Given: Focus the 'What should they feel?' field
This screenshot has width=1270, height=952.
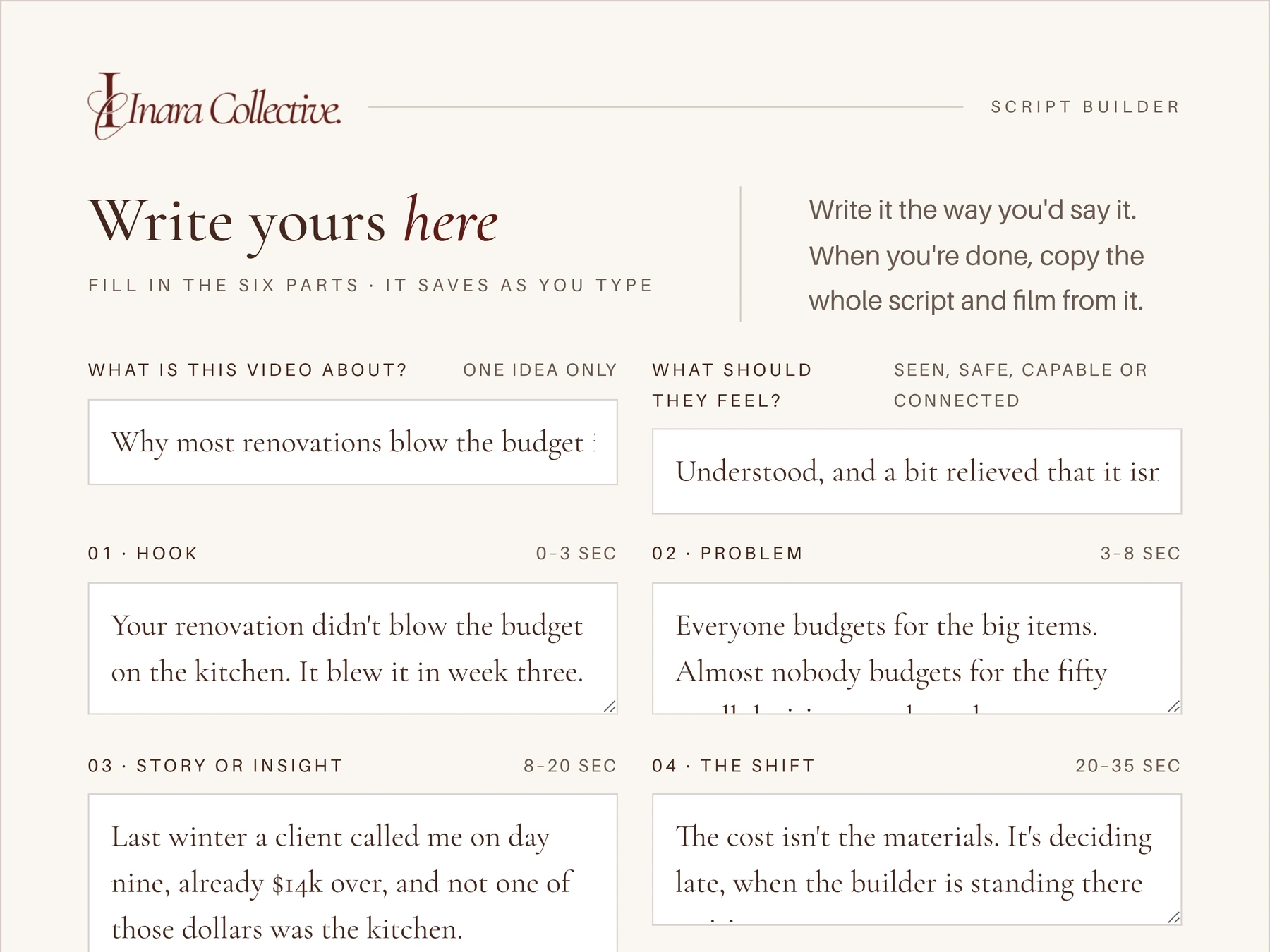Looking at the screenshot, I should (917, 471).
